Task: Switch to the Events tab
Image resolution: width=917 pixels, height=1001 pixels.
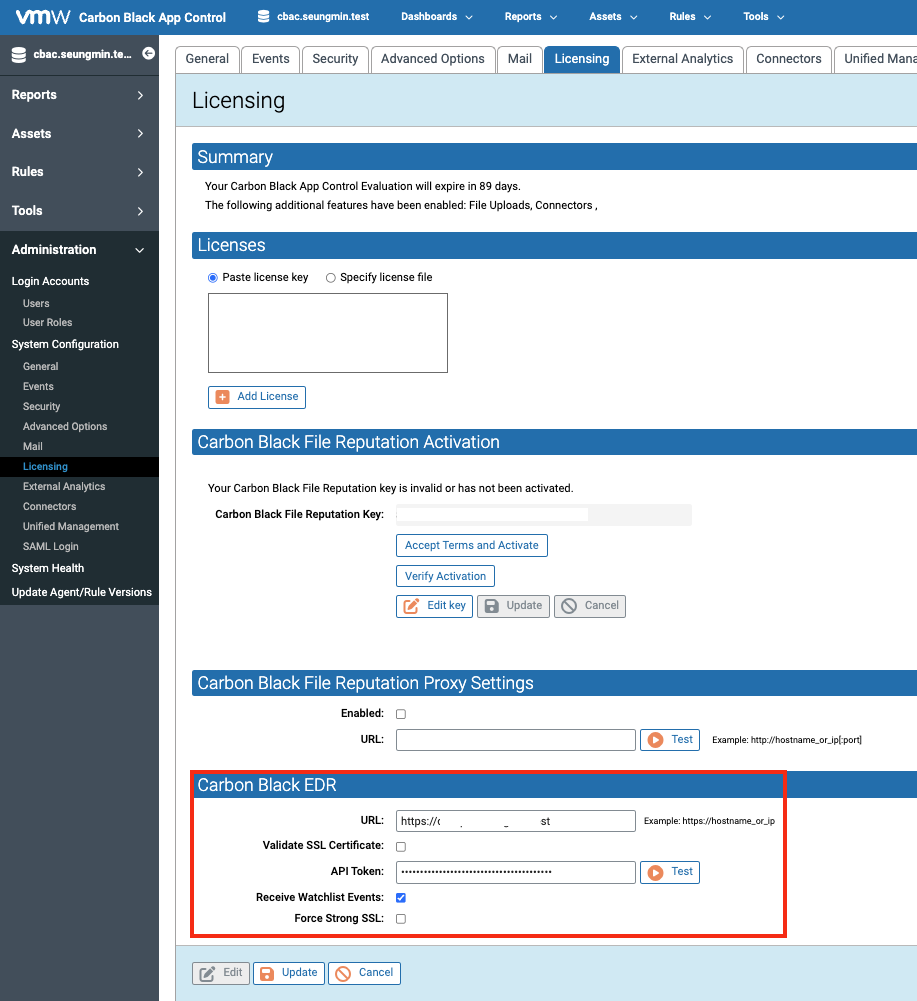Action: point(271,59)
